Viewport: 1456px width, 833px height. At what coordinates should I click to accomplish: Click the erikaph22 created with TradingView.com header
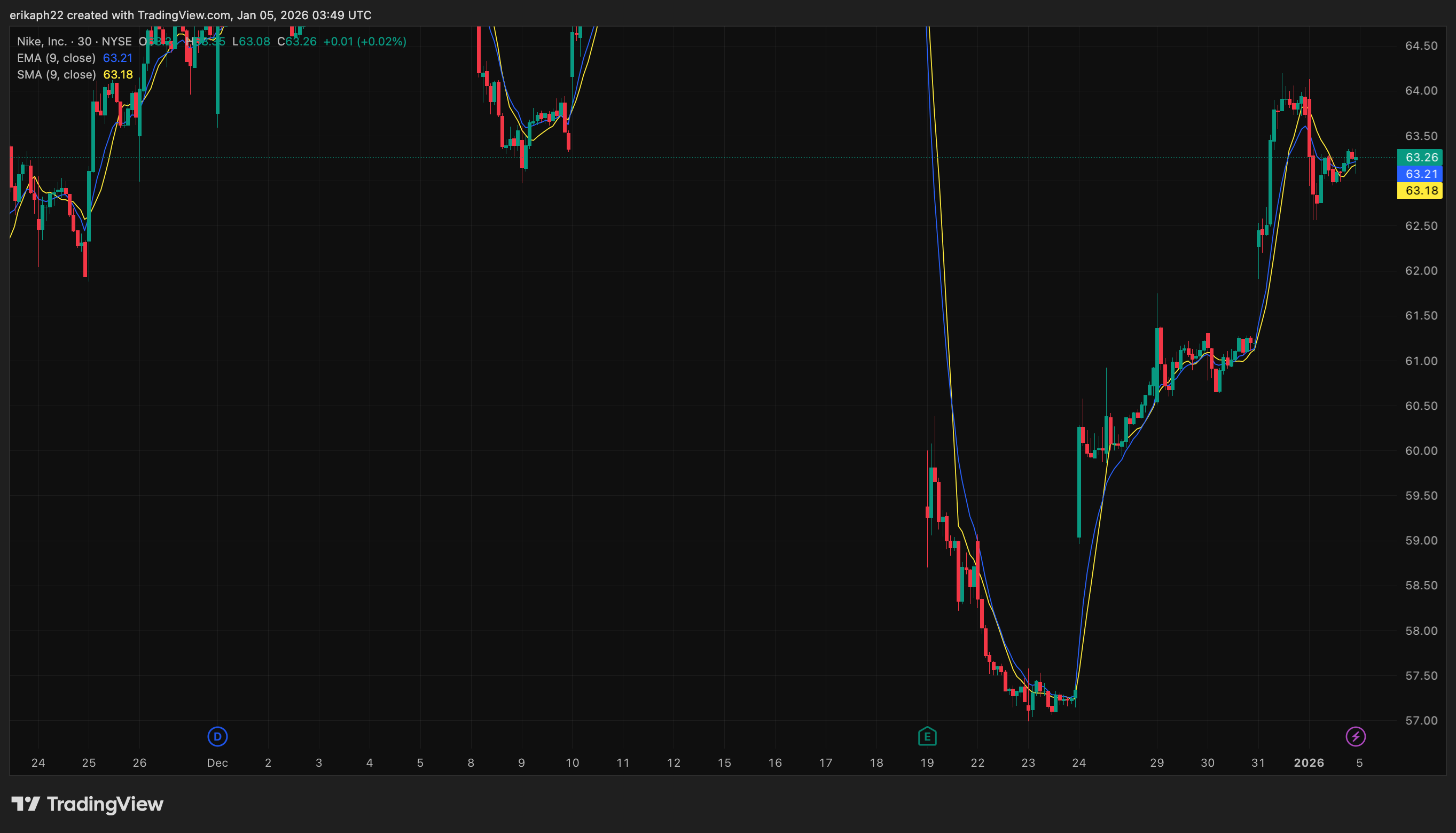(x=191, y=15)
